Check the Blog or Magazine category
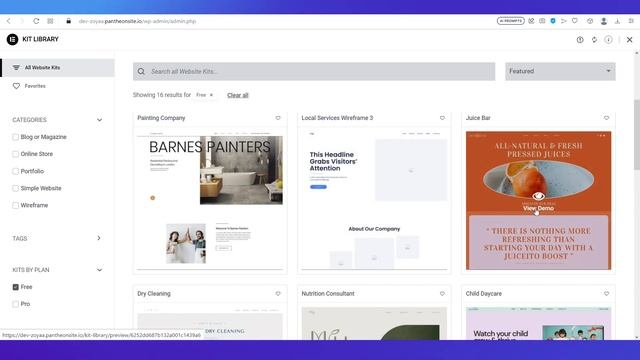640x360 pixels. 16,137
